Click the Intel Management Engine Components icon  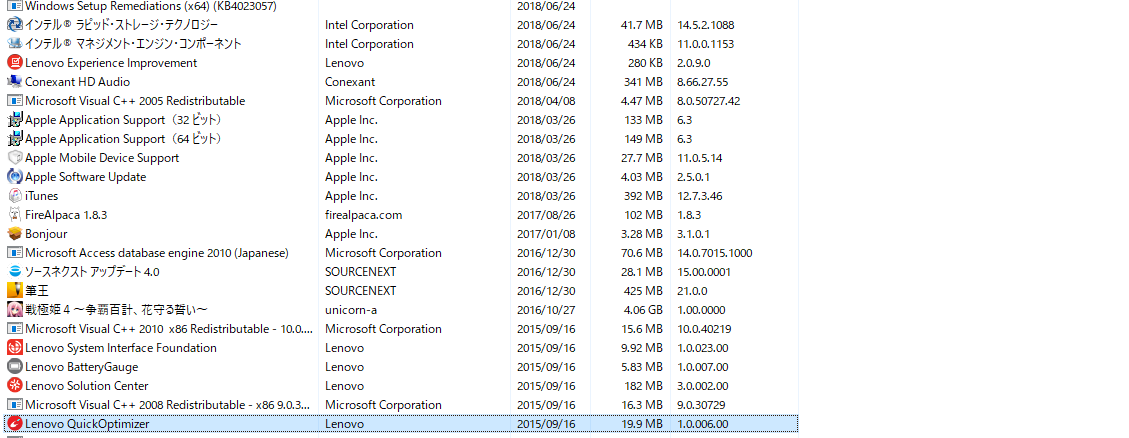pyautogui.click(x=14, y=44)
